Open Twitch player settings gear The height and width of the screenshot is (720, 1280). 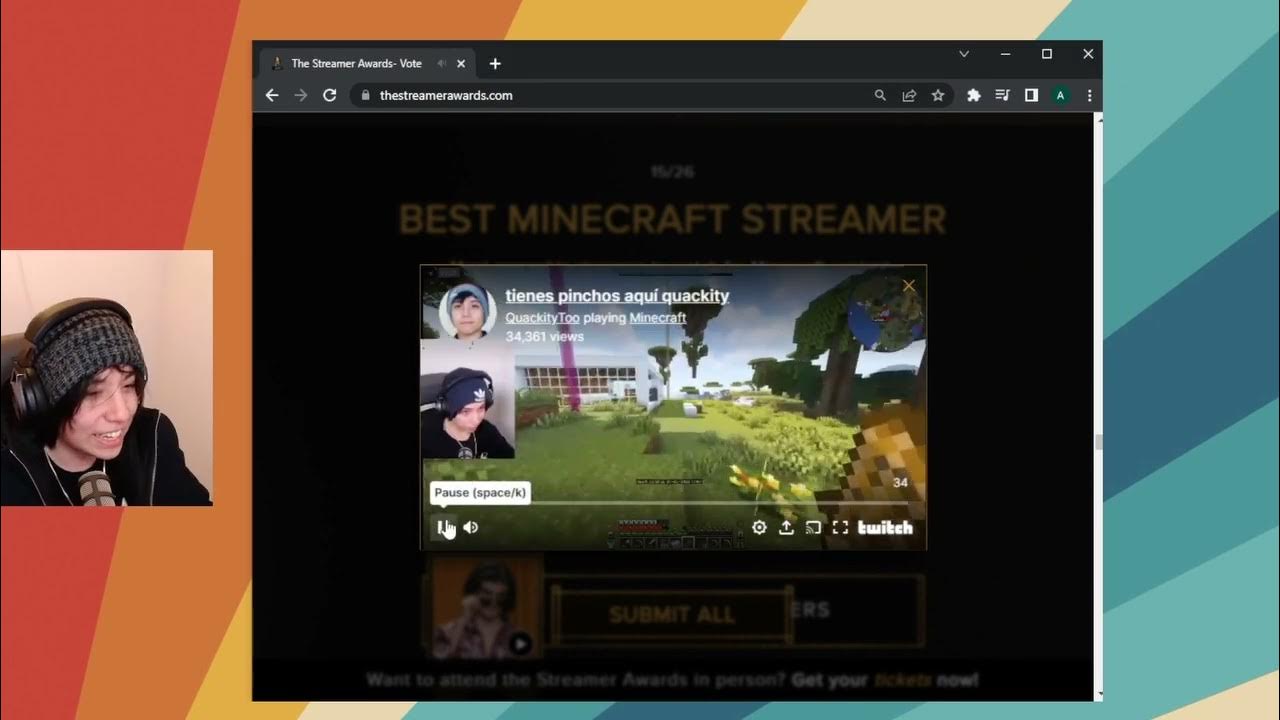click(759, 527)
